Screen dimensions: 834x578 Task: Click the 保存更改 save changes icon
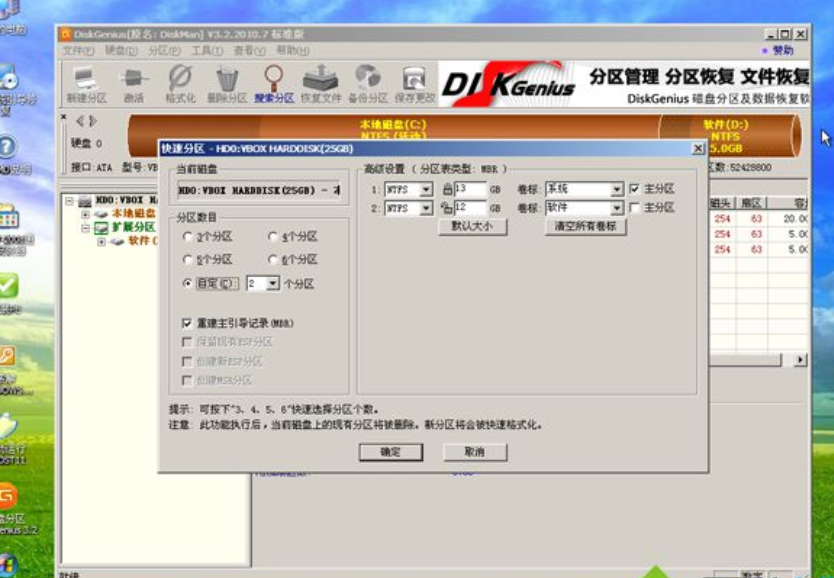[x=414, y=84]
